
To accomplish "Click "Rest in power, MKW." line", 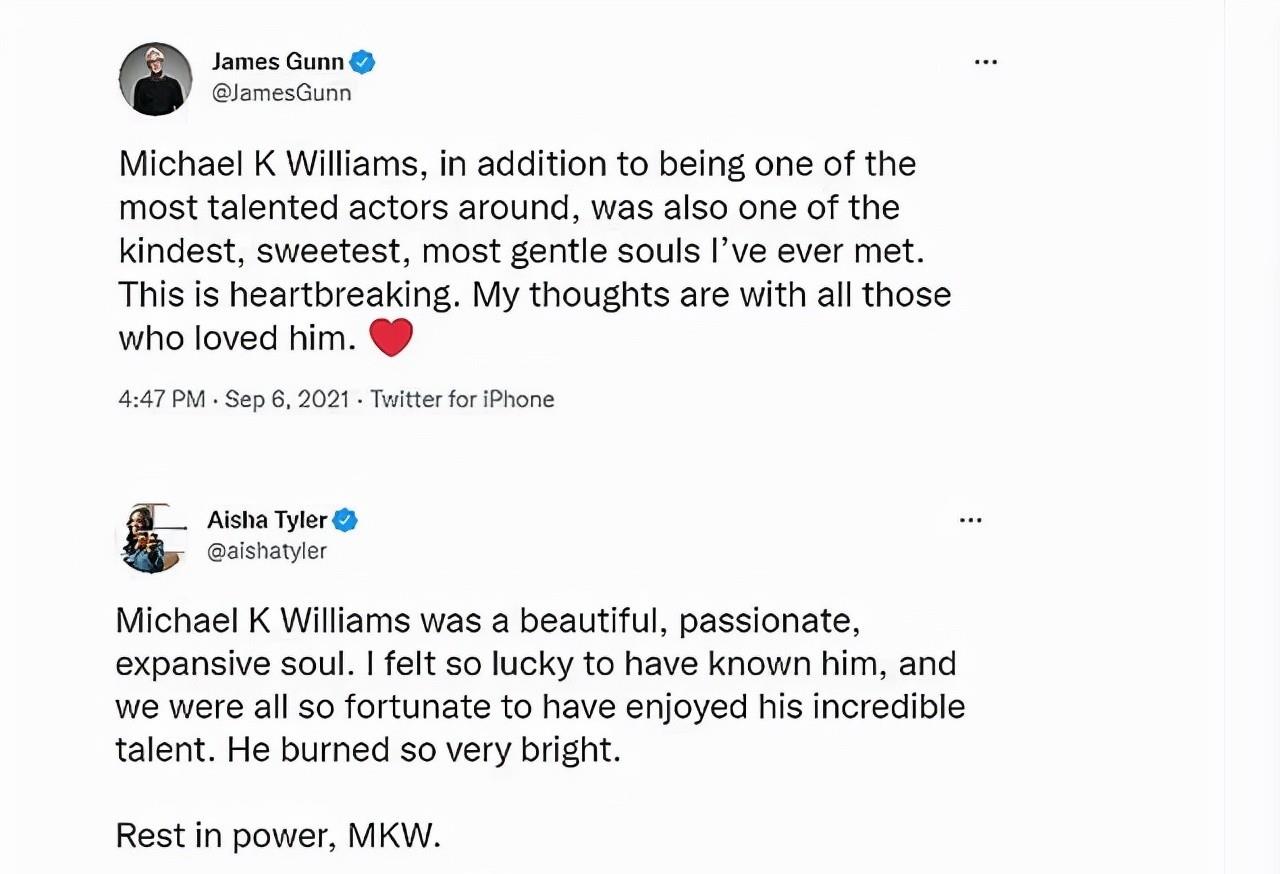I will pyautogui.click(x=278, y=835).
